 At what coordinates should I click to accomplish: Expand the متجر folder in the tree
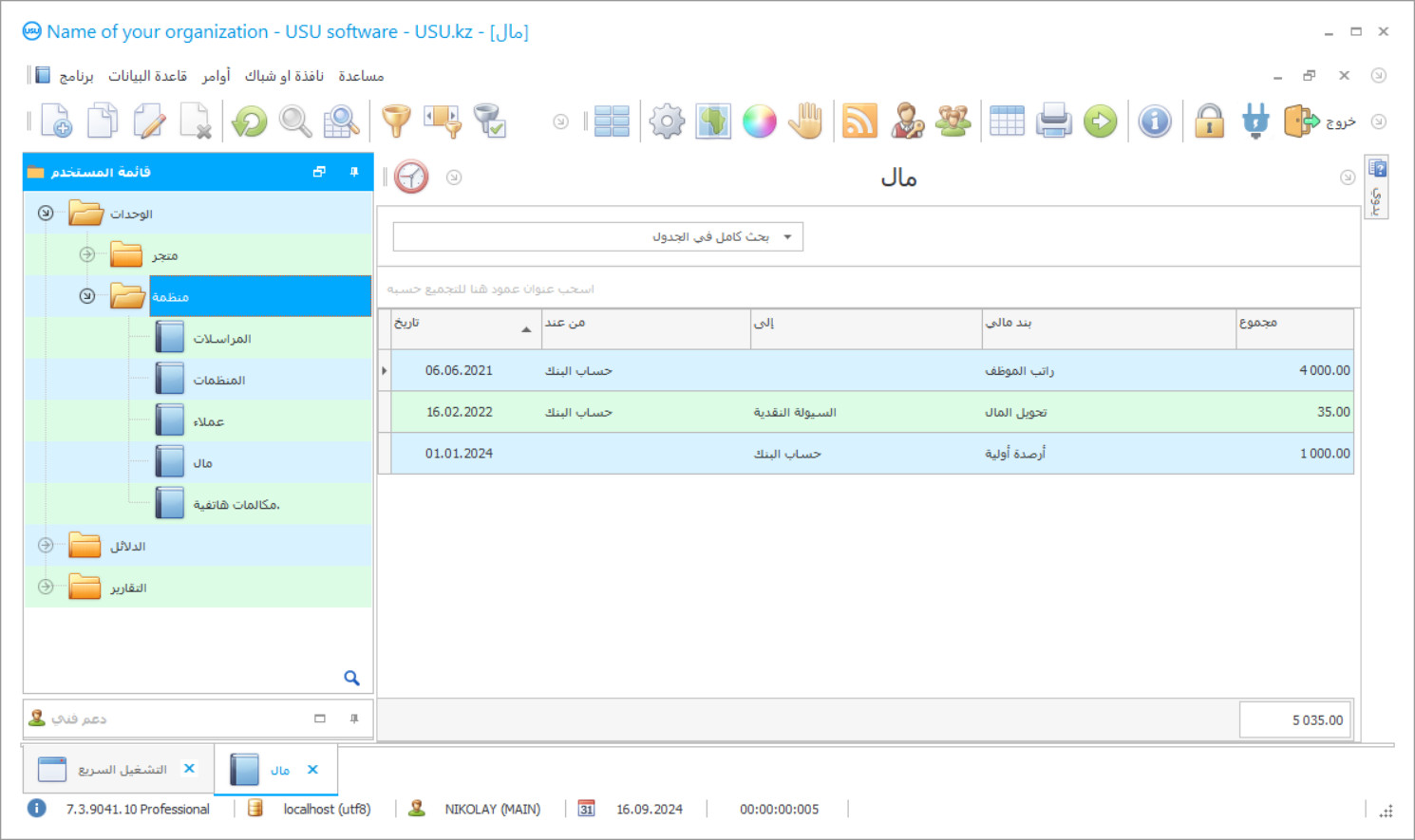coord(86,254)
